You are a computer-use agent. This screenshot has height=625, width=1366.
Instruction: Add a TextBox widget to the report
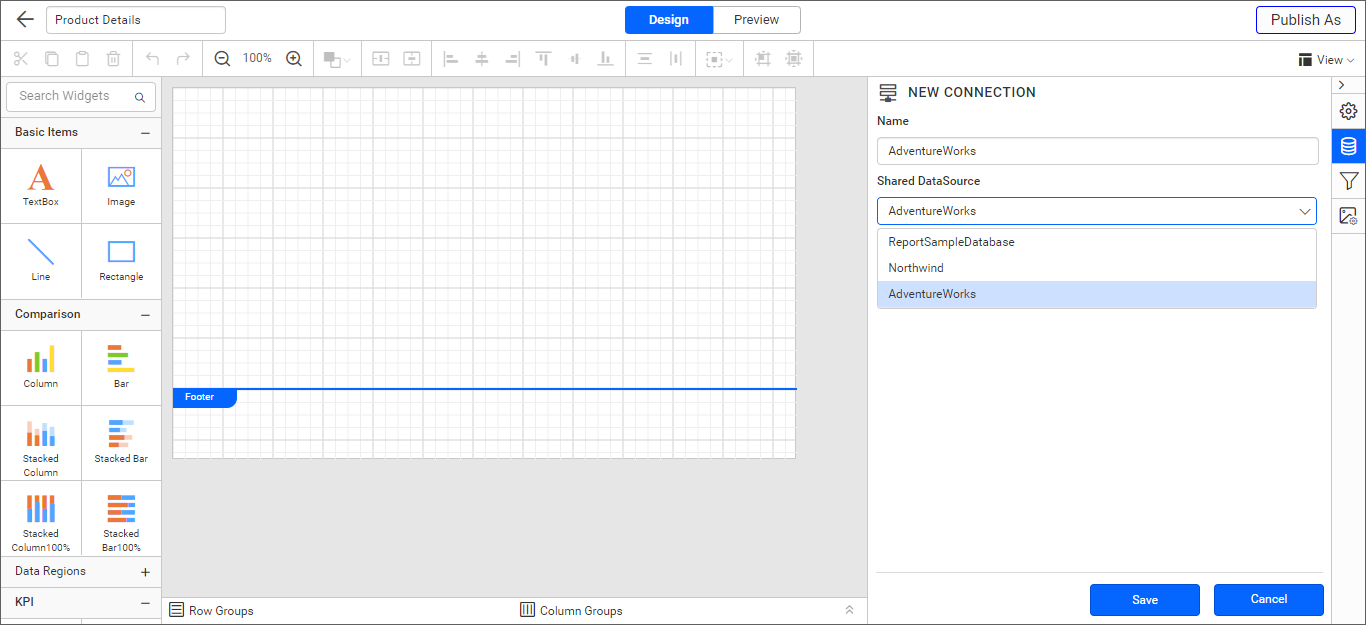click(40, 185)
